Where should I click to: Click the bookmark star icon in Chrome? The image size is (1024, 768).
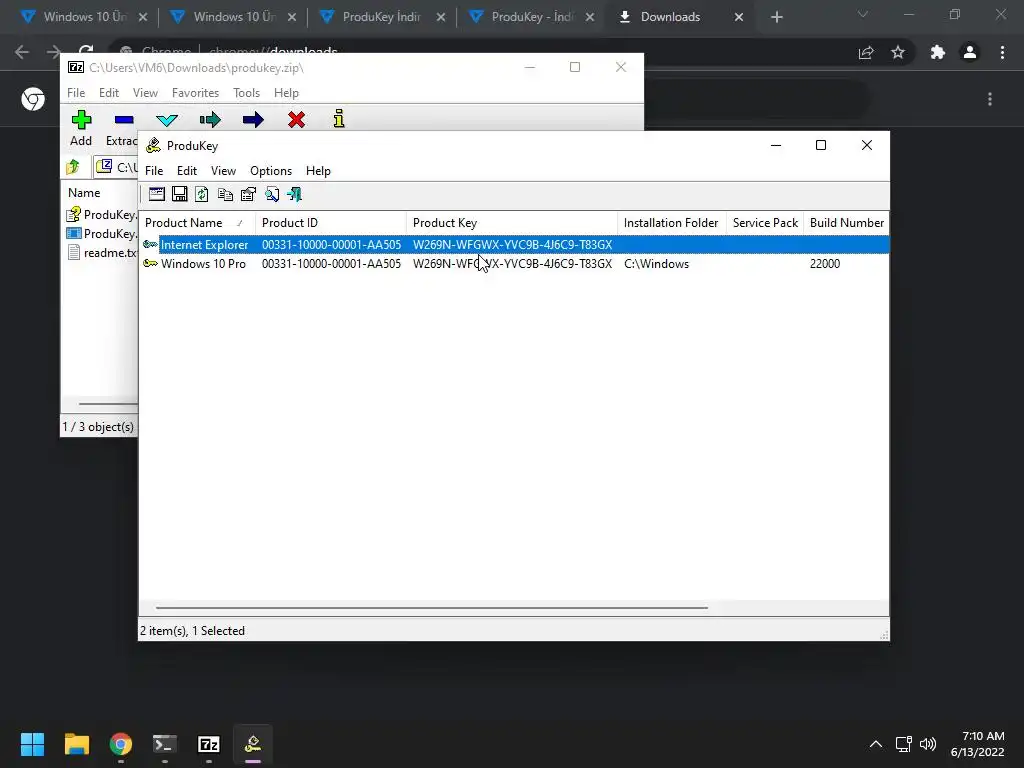[x=898, y=52]
